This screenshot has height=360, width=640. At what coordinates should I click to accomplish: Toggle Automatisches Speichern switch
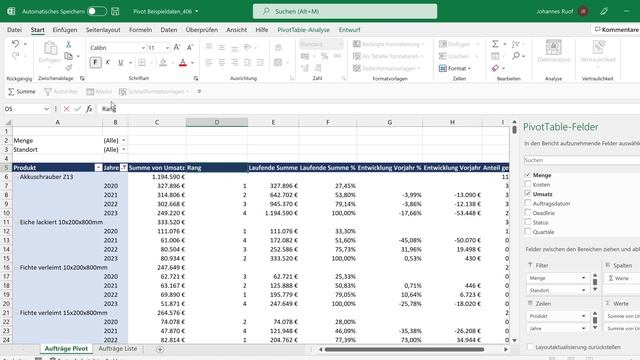click(97, 11)
